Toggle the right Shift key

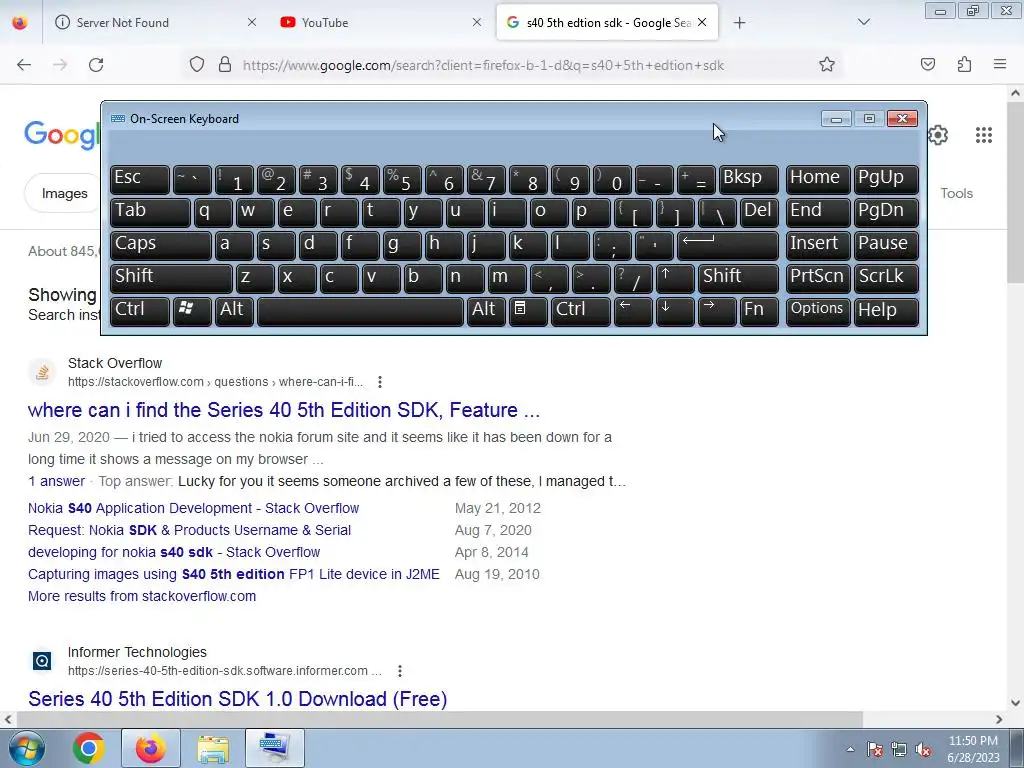point(738,278)
